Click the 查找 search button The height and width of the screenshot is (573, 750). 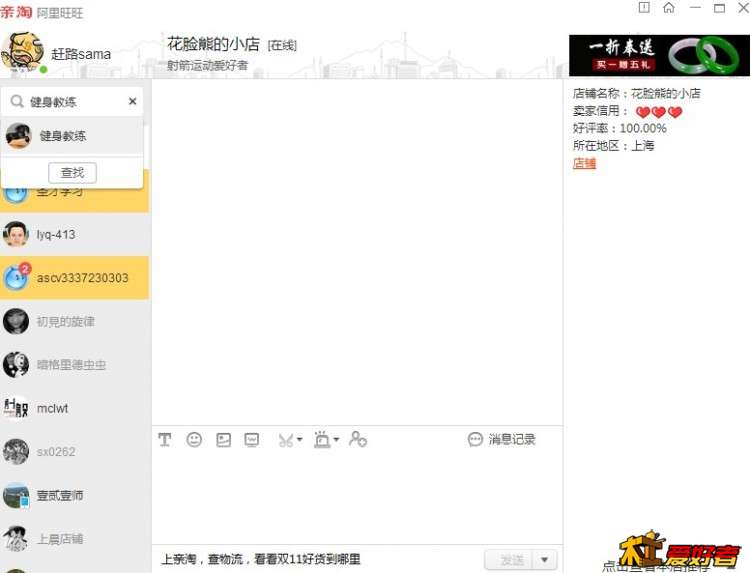pyautogui.click(x=72, y=173)
